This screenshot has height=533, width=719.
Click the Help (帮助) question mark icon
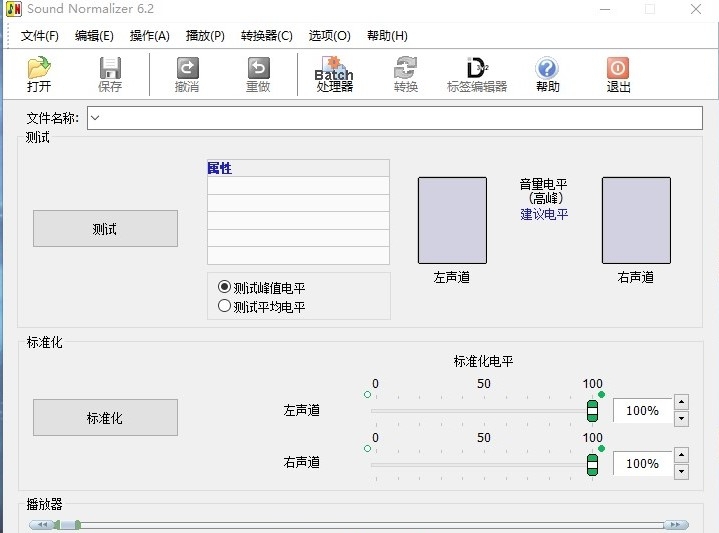click(x=547, y=68)
